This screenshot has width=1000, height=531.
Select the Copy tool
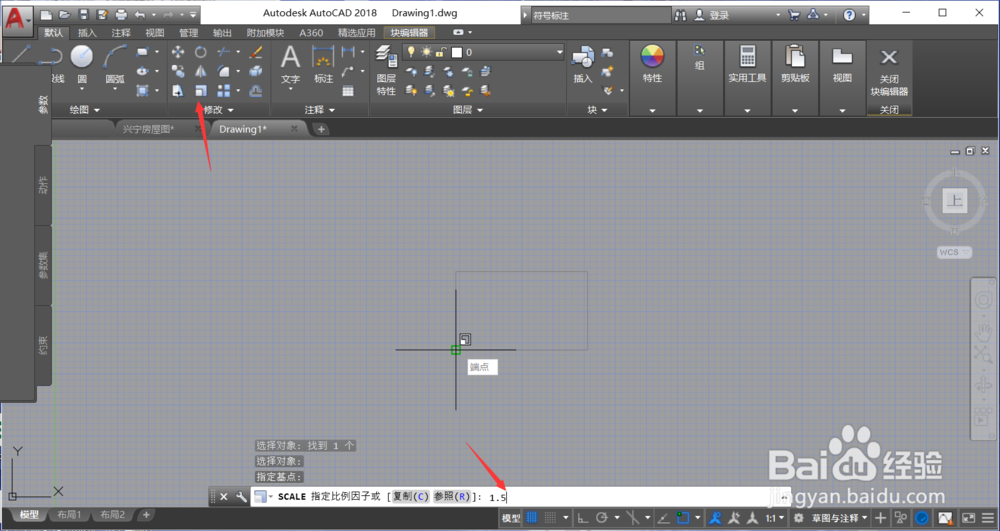point(178,71)
